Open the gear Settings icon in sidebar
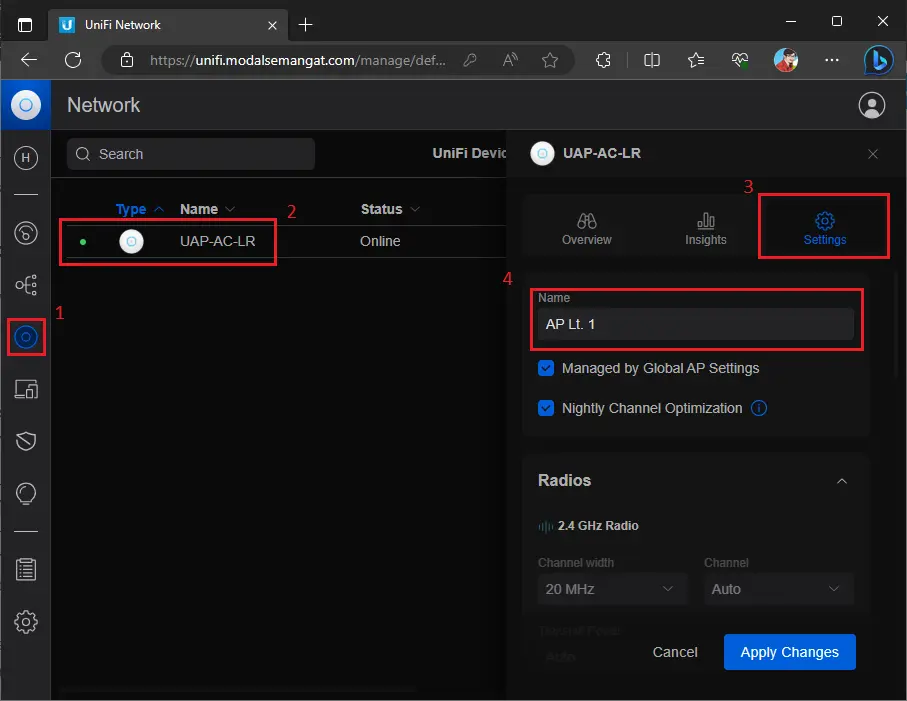The image size is (907, 701). pyautogui.click(x=25, y=622)
